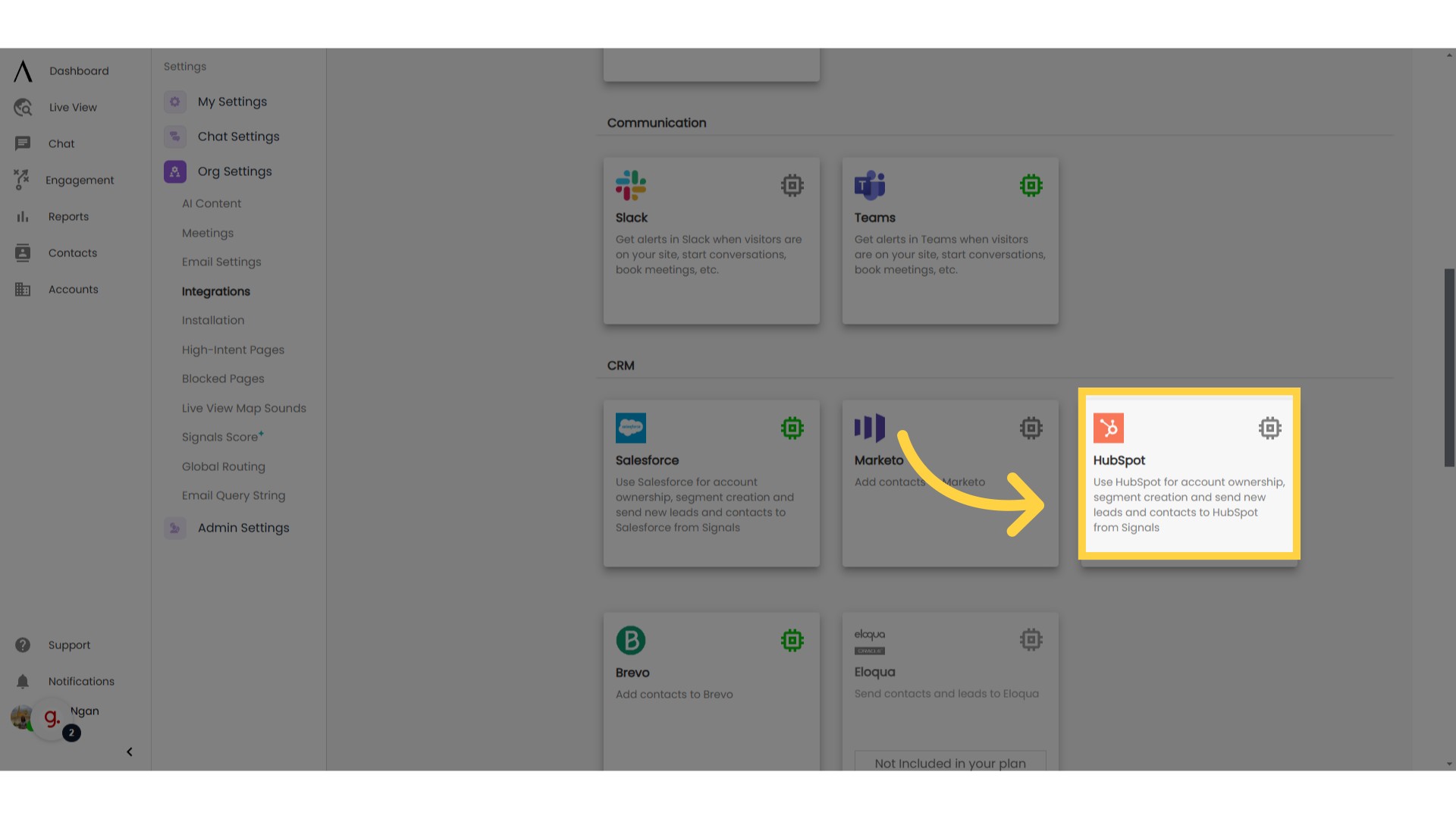Image resolution: width=1456 pixels, height=819 pixels.
Task: Navigate to Org Settings section
Action: tap(234, 171)
